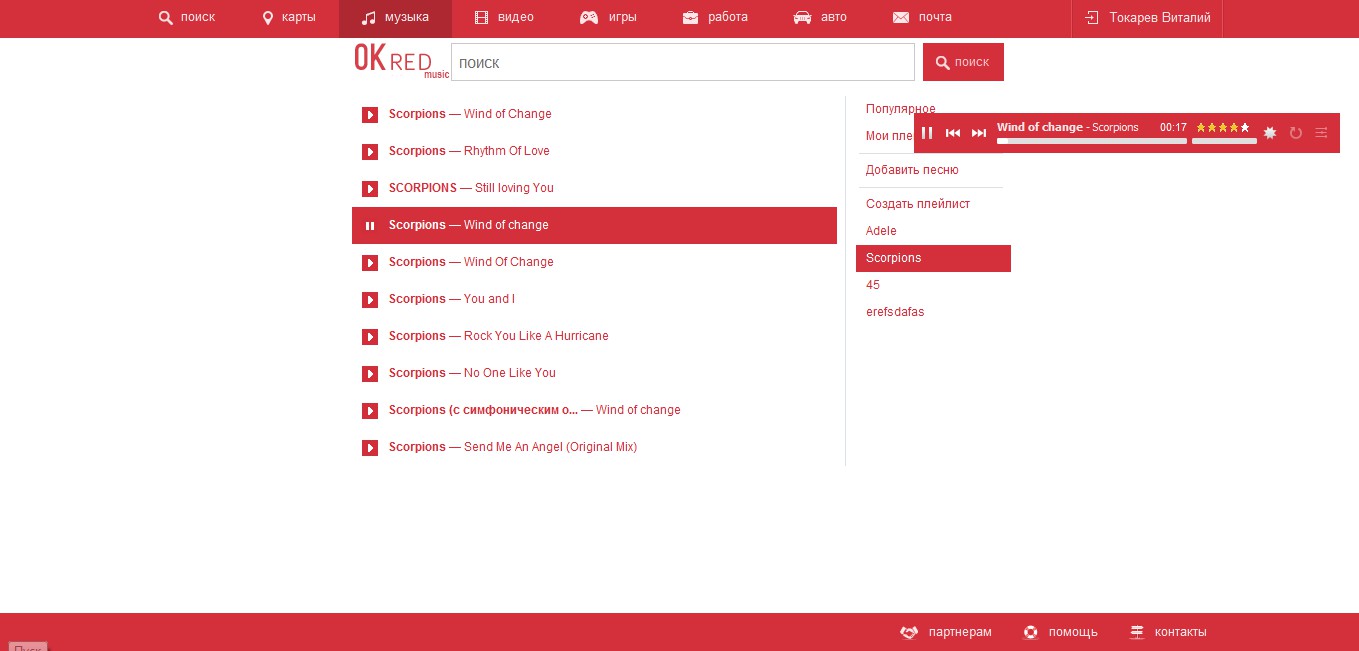Open музыка tab in top navigation

(395, 17)
